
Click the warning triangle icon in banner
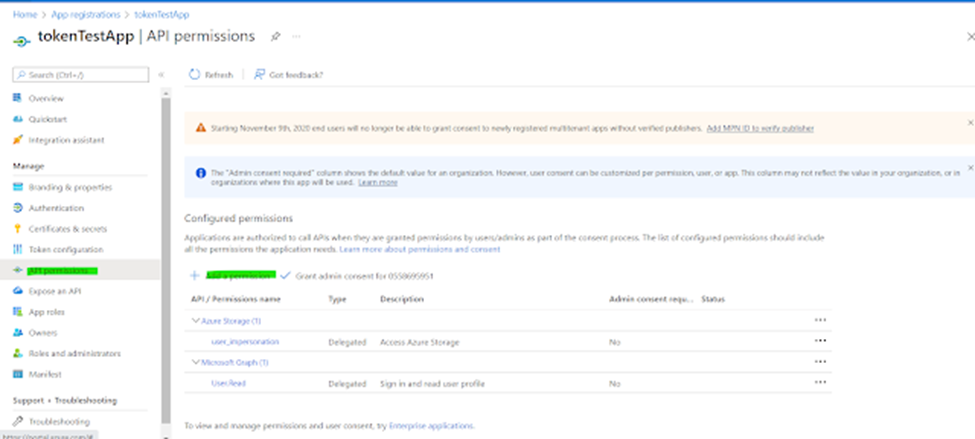tap(200, 128)
